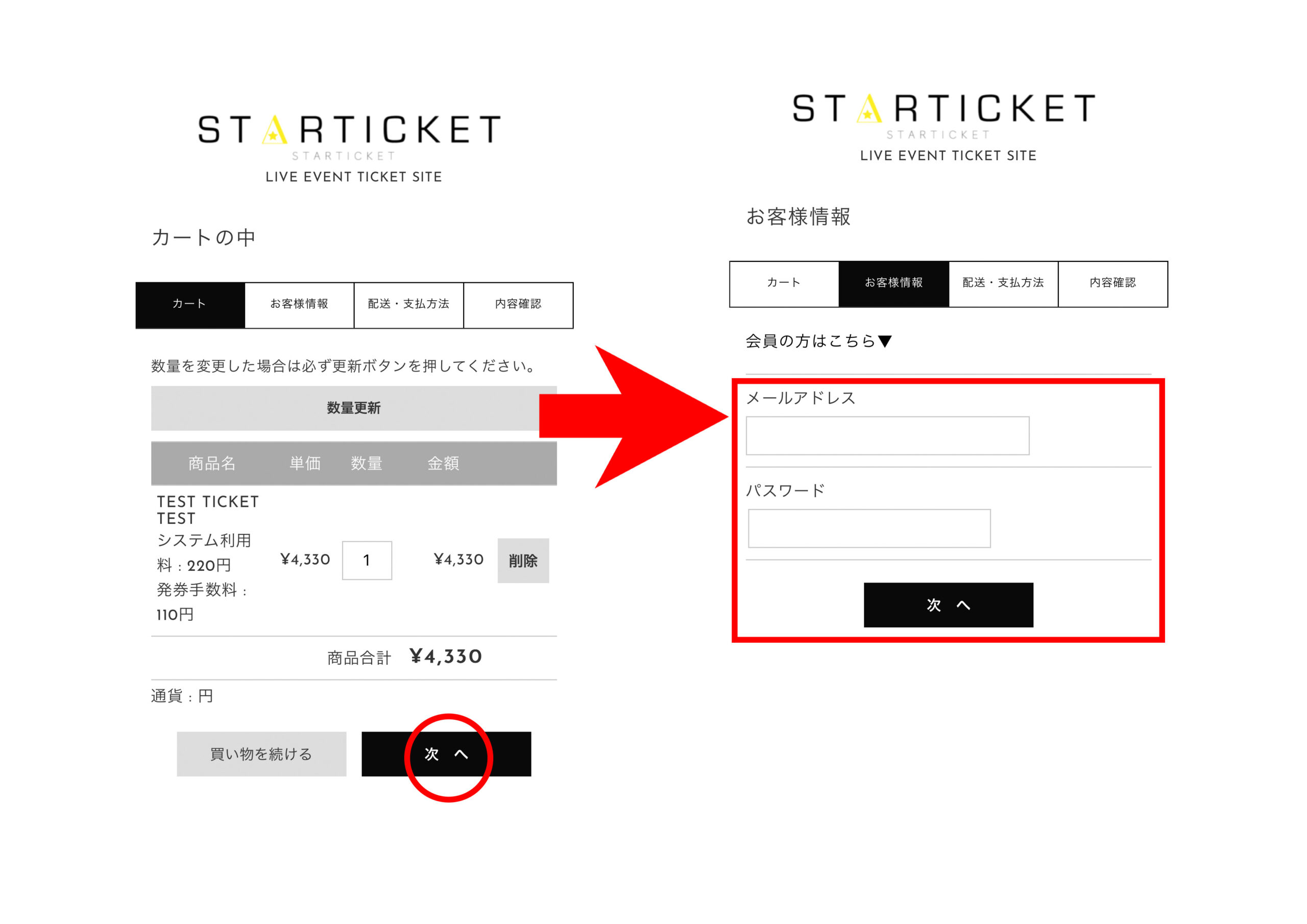
Task: Select the カート tab on the customer info page
Action: tap(784, 284)
